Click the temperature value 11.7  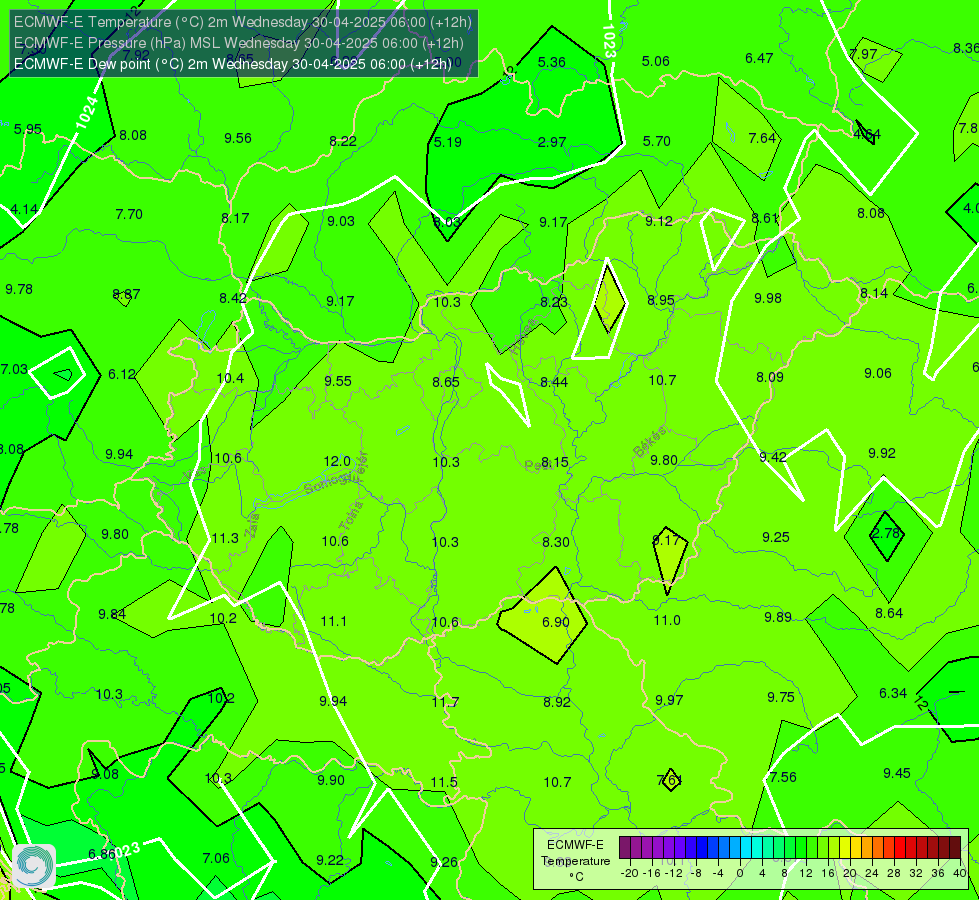pos(445,702)
